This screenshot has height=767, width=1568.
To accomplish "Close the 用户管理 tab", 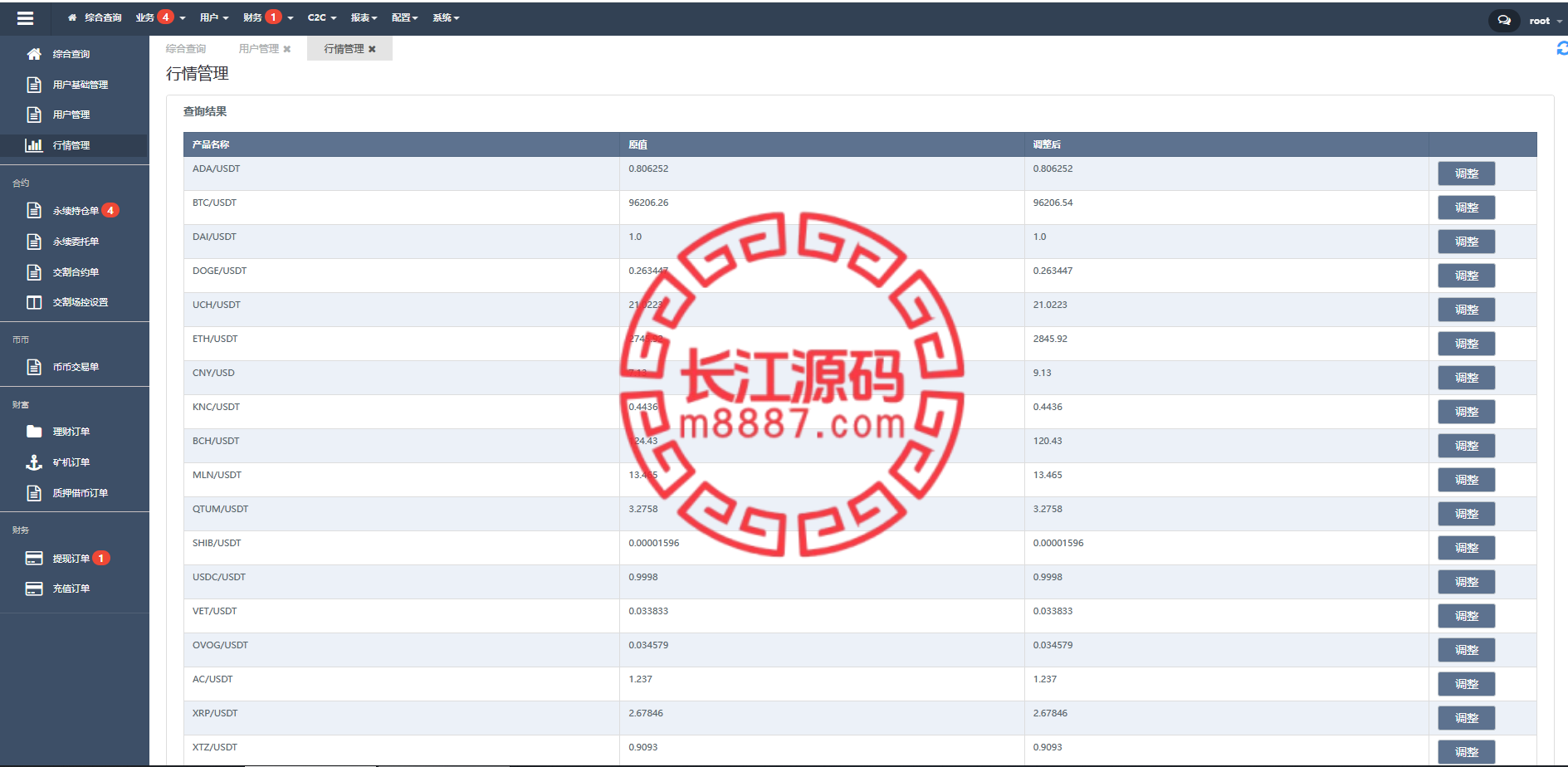I will tap(287, 49).
